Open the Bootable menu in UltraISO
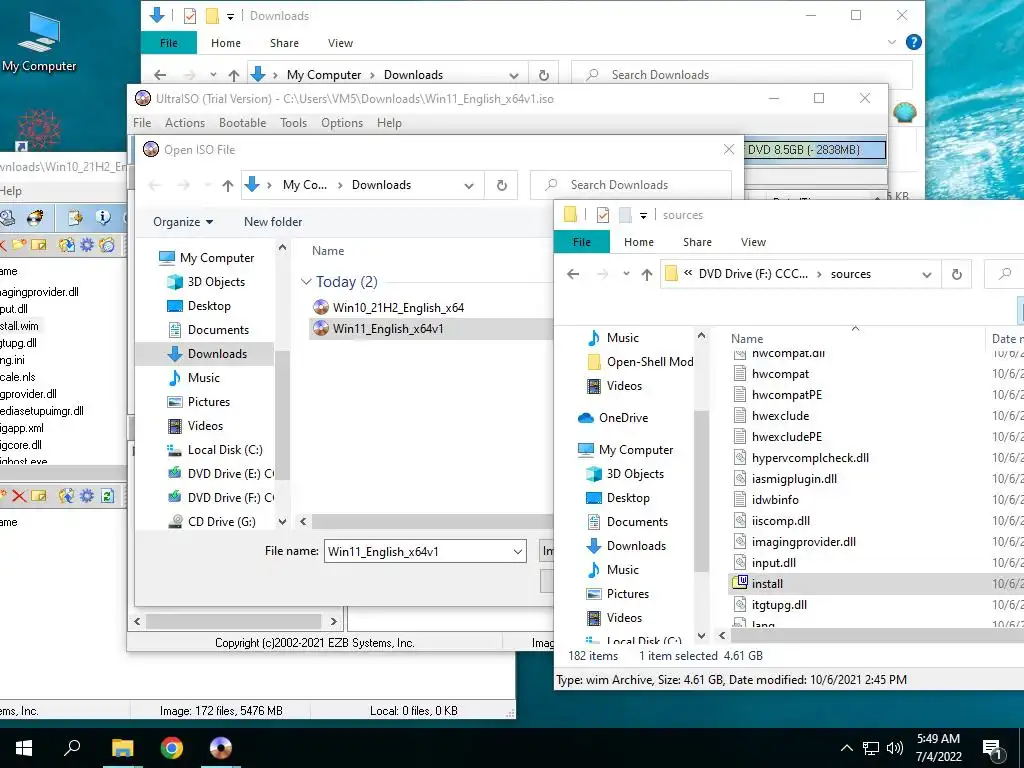This screenshot has width=1024, height=768. click(x=242, y=123)
